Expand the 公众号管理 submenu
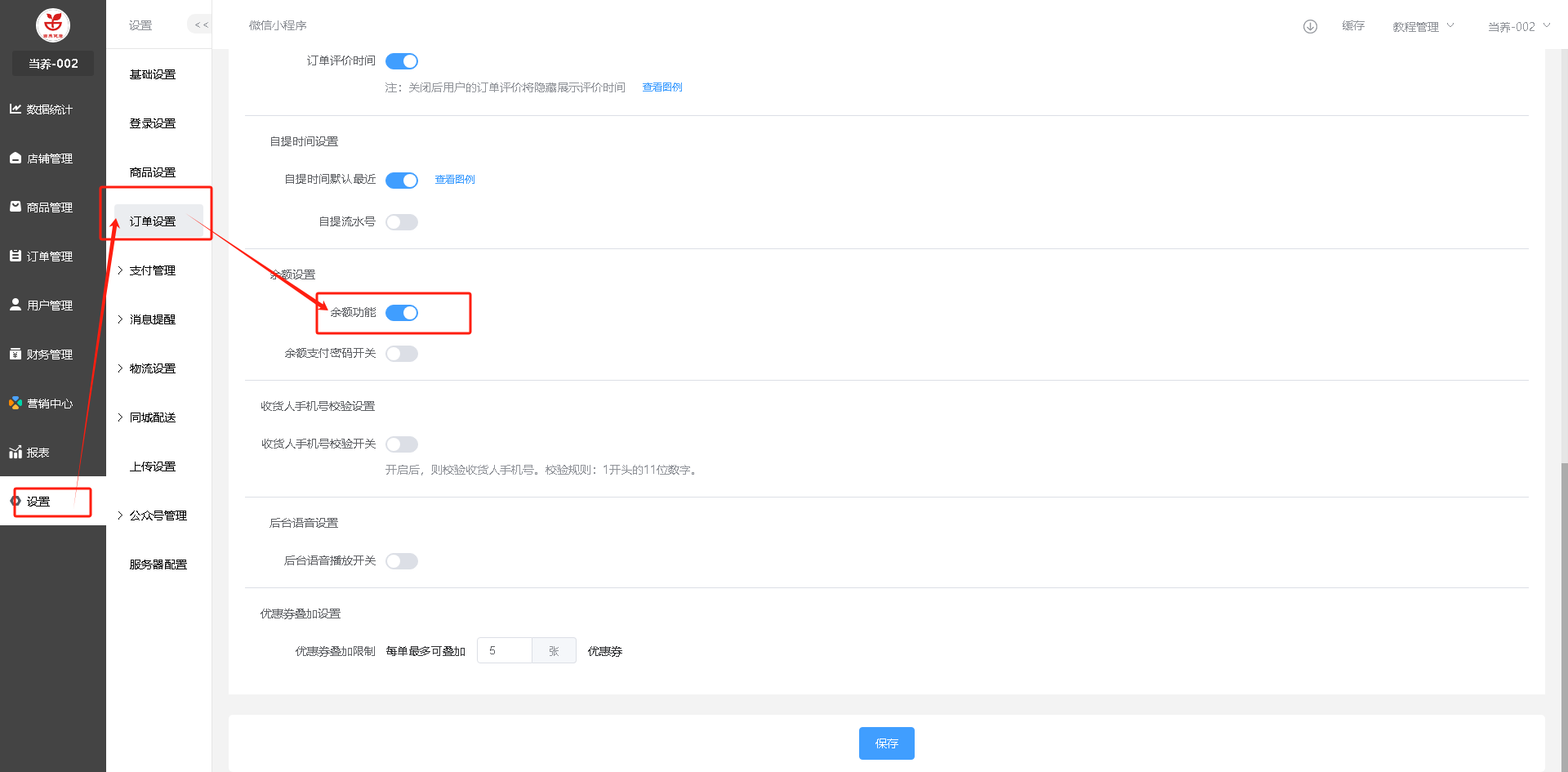The width and height of the screenshot is (1568, 772). coord(158,515)
